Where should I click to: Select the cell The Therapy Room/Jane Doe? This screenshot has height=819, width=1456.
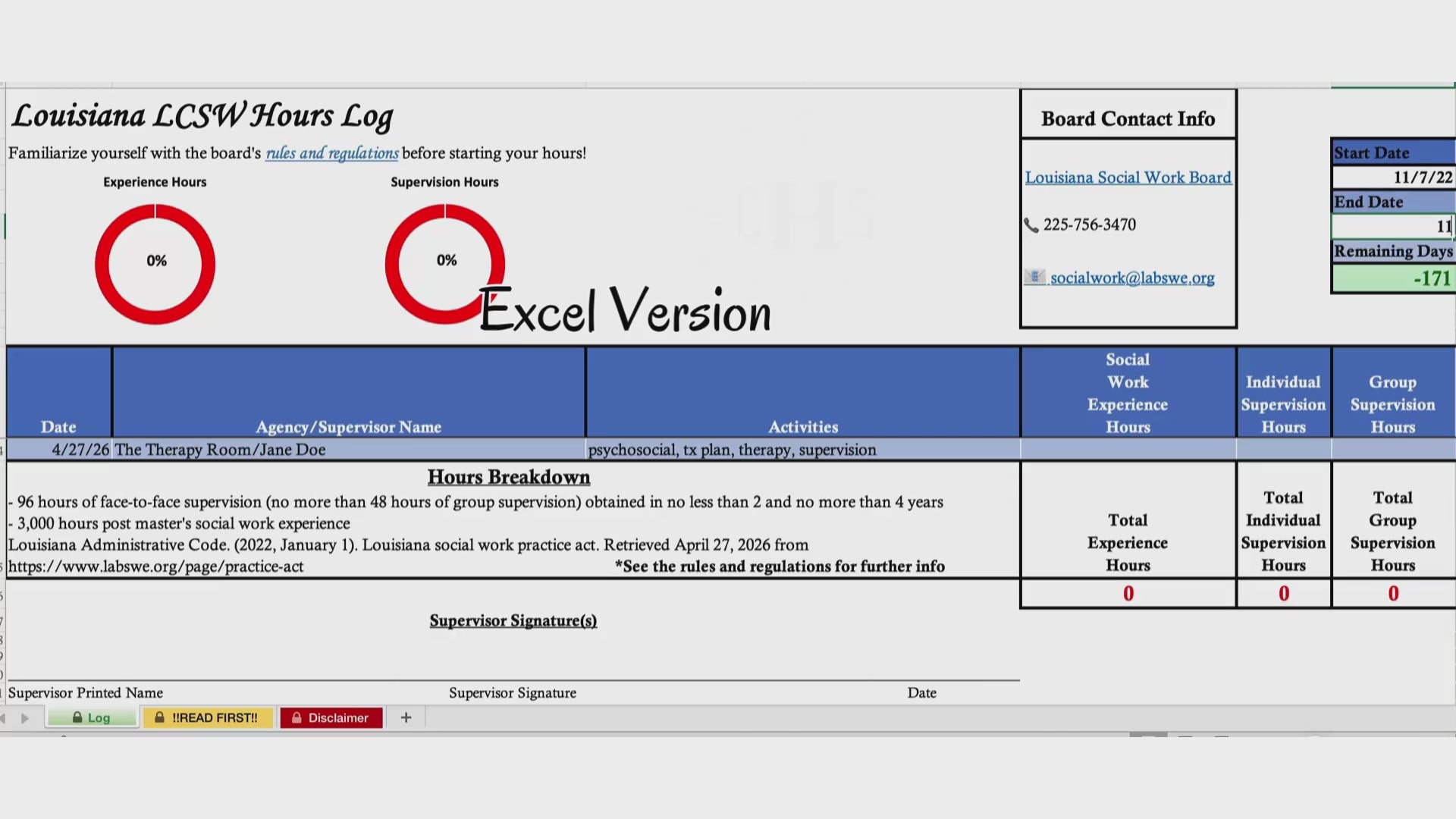click(x=349, y=450)
